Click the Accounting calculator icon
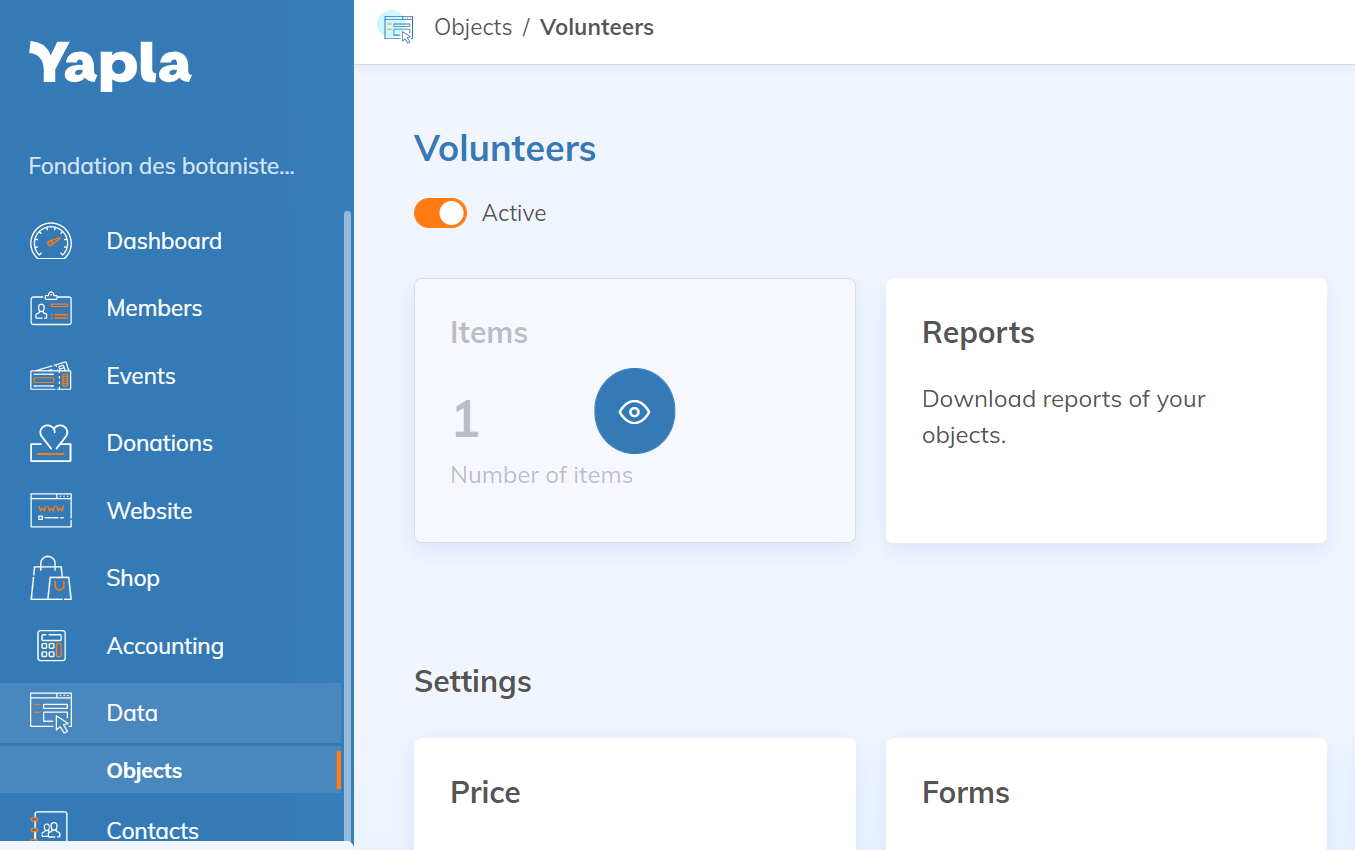 pos(51,646)
